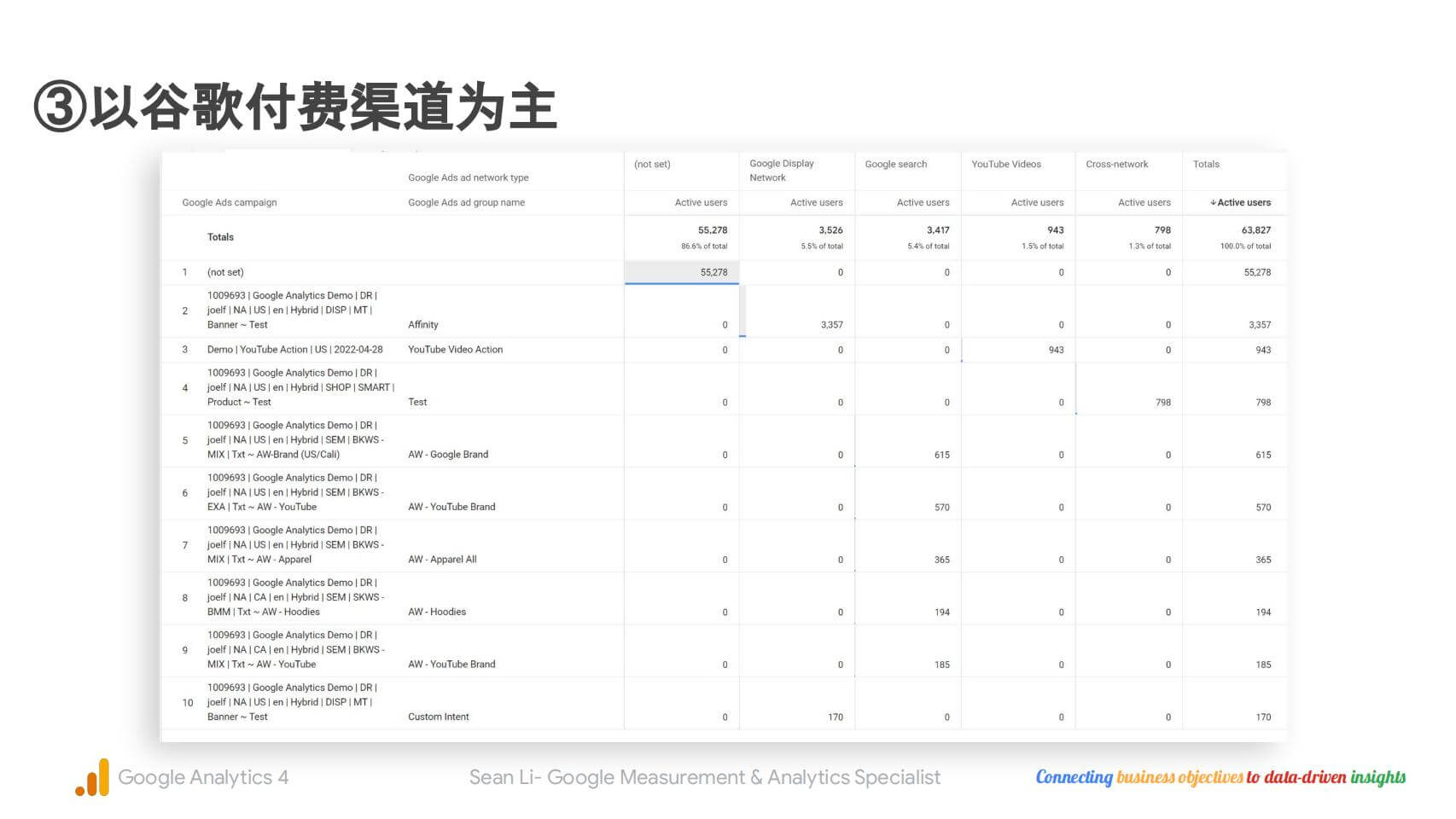This screenshot has height=819, width=1456.
Task: Click the Demo YouTube Action campaign row
Action: 294,350
